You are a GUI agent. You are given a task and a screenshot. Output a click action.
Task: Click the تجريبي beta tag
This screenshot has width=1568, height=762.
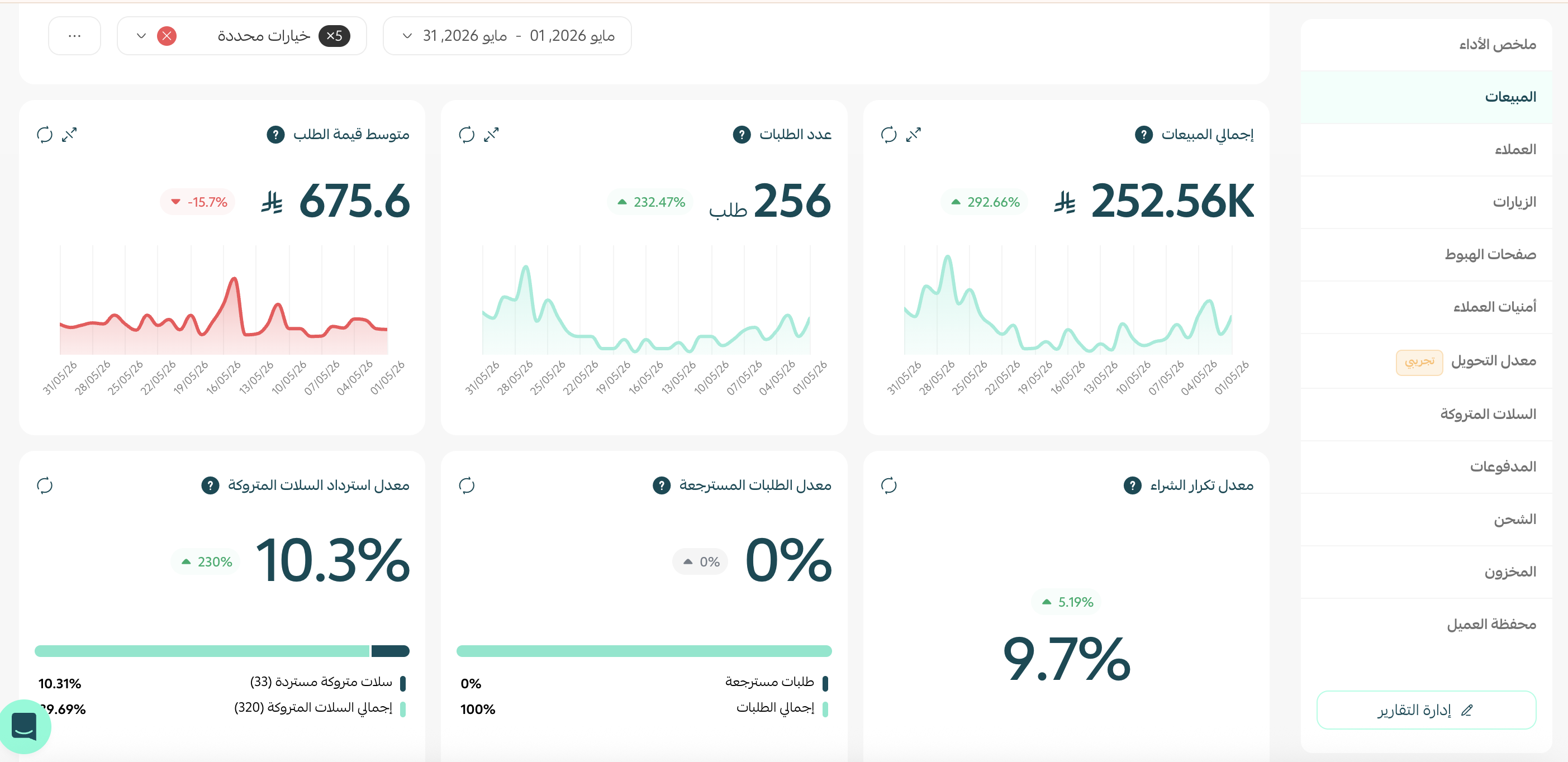(x=1419, y=362)
